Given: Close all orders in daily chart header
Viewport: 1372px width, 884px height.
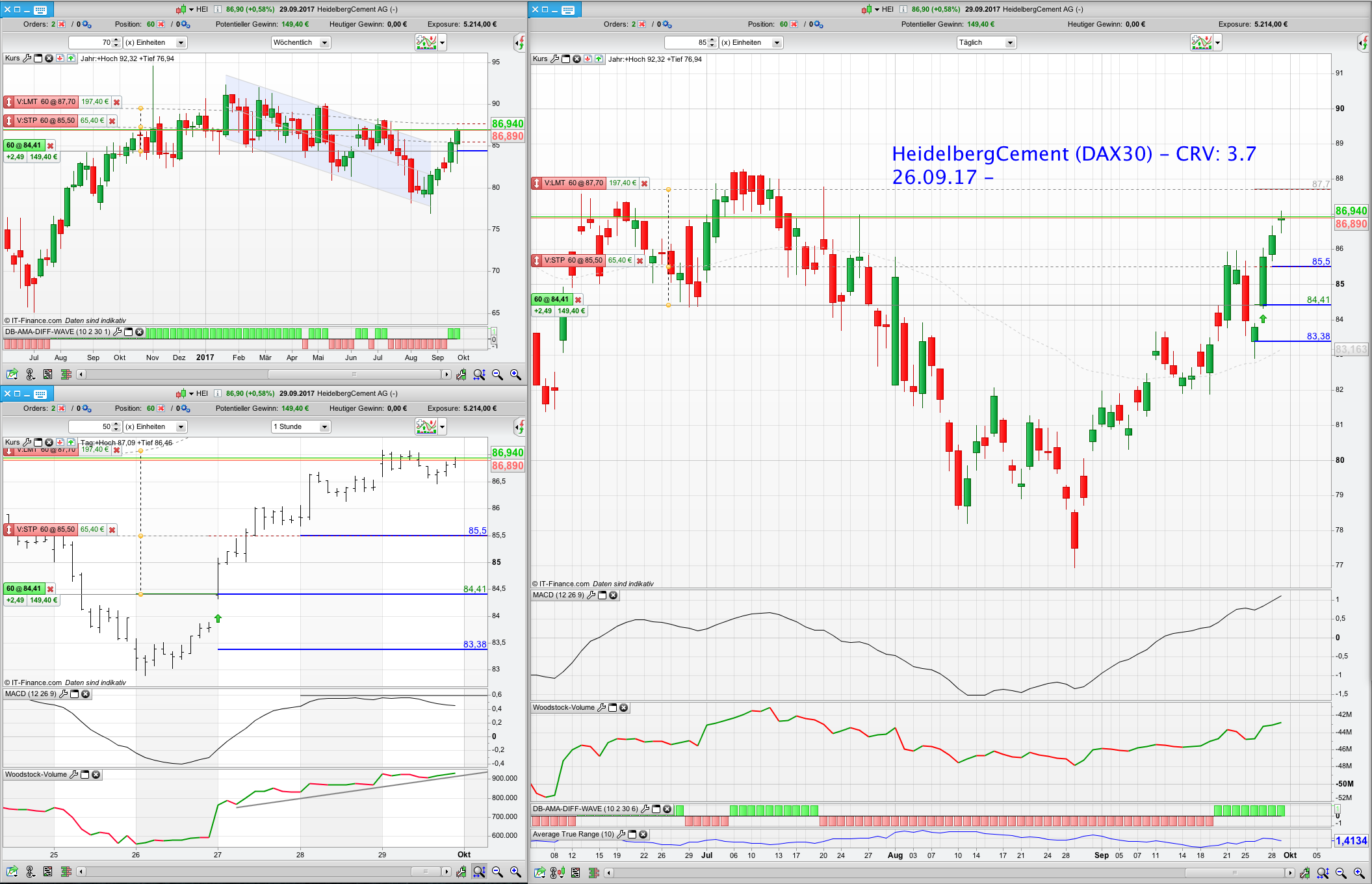Looking at the screenshot, I should [642, 25].
